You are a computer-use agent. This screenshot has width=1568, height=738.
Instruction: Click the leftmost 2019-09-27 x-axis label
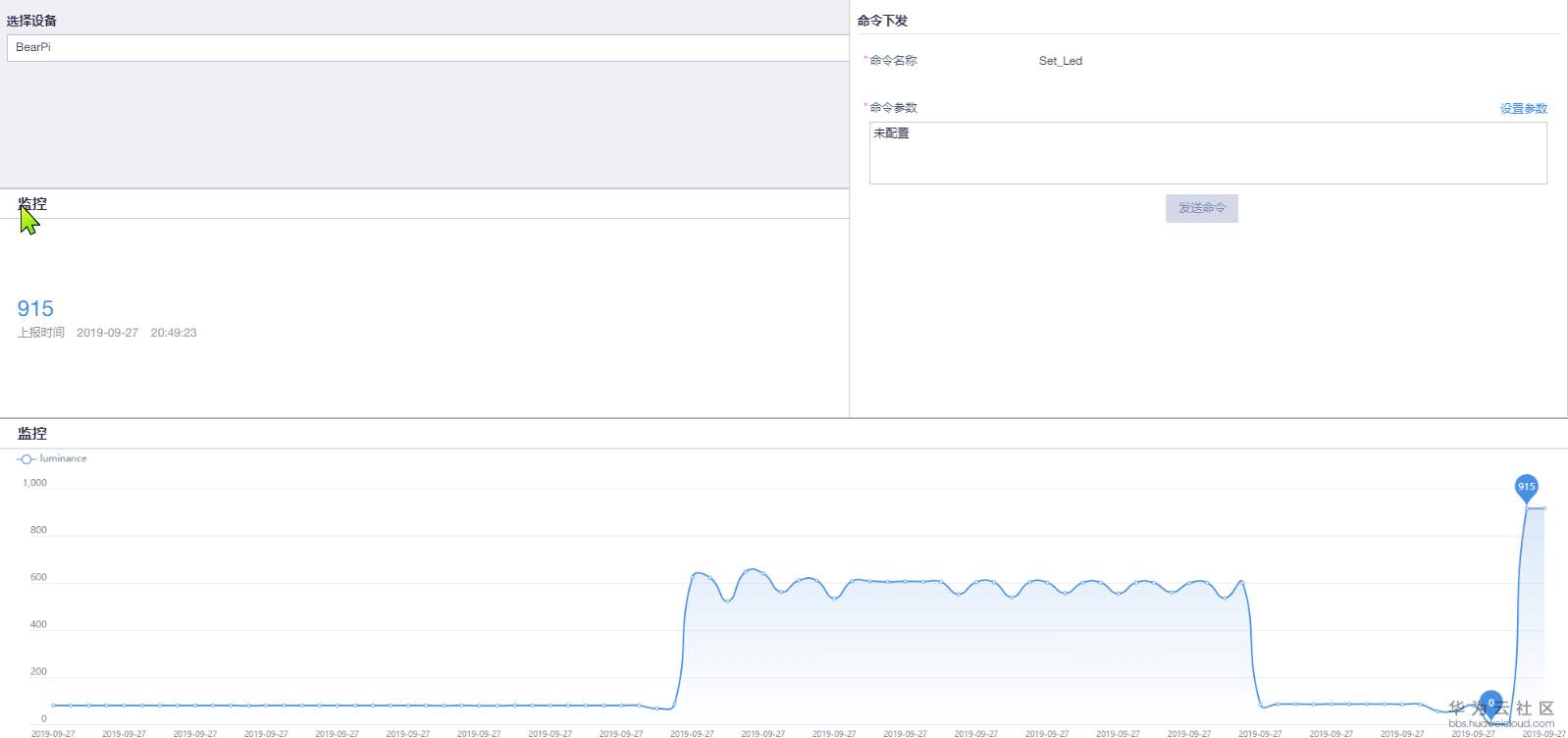pyautogui.click(x=53, y=733)
